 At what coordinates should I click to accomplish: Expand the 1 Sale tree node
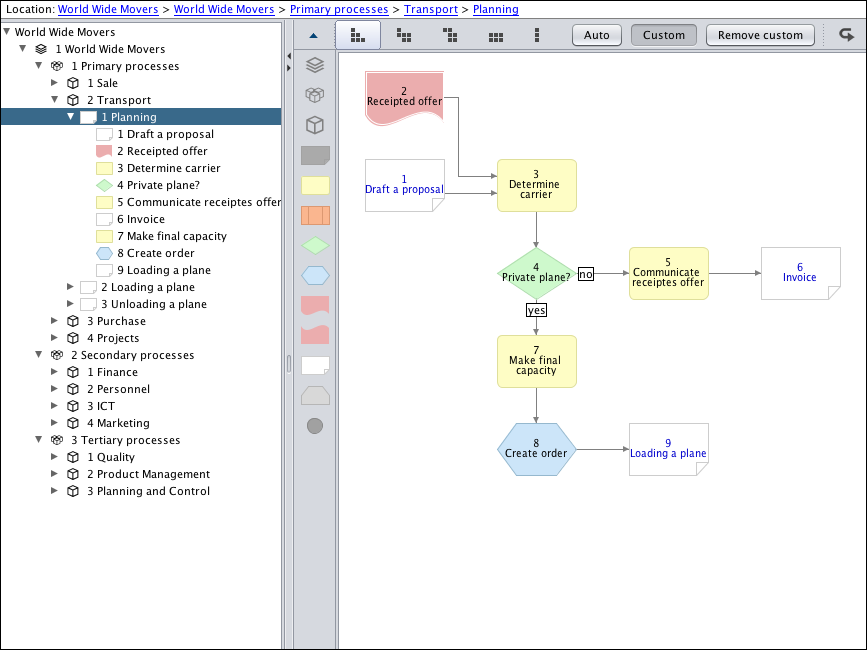point(54,82)
